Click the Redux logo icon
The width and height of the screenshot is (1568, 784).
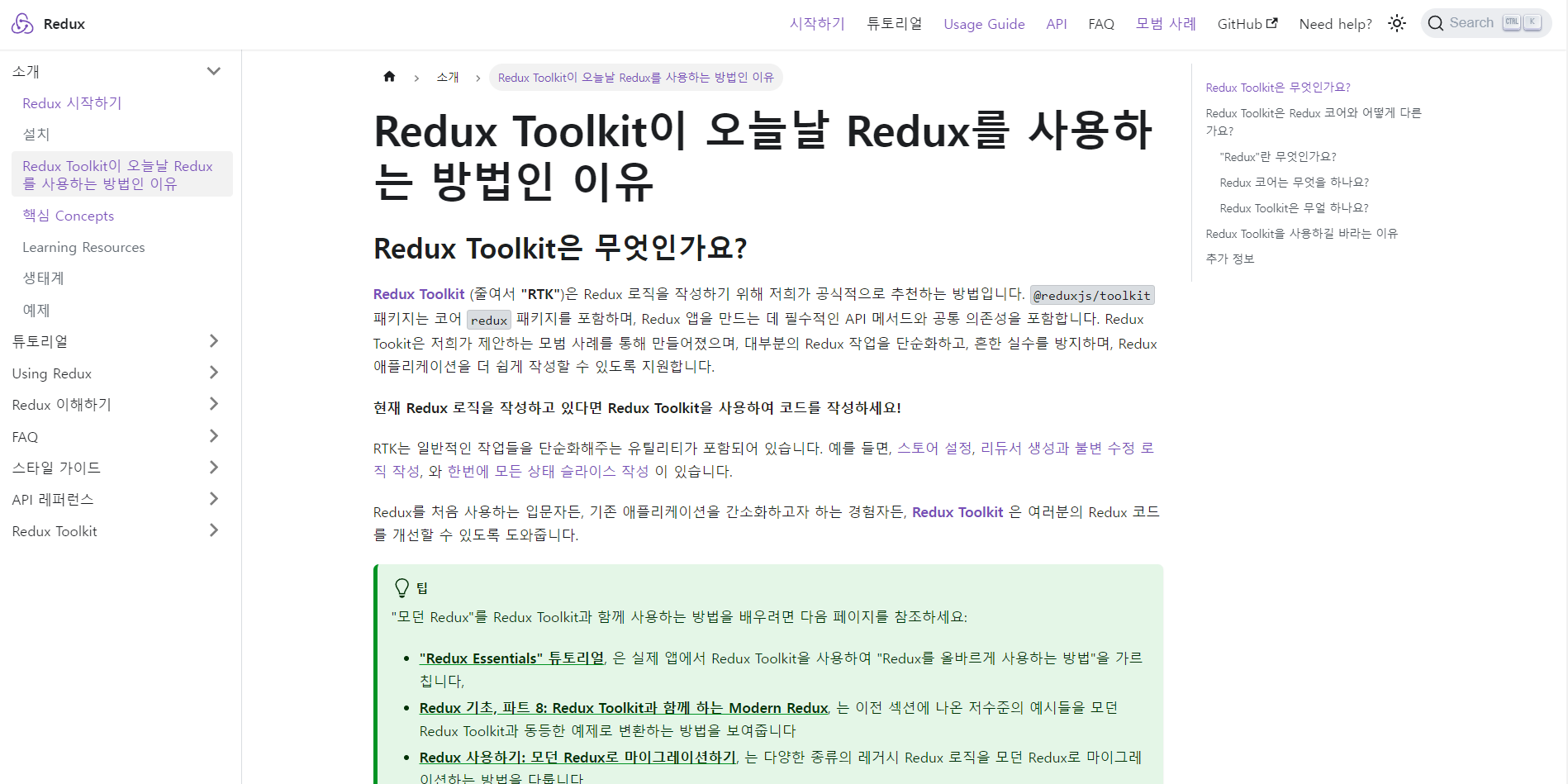pyautogui.click(x=22, y=24)
